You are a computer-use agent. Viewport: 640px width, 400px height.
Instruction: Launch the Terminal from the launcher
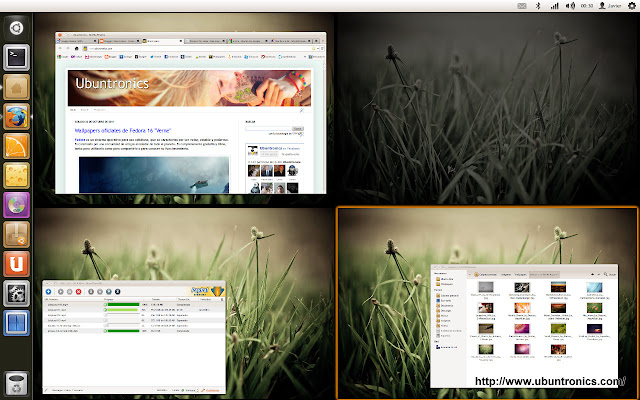[16, 58]
